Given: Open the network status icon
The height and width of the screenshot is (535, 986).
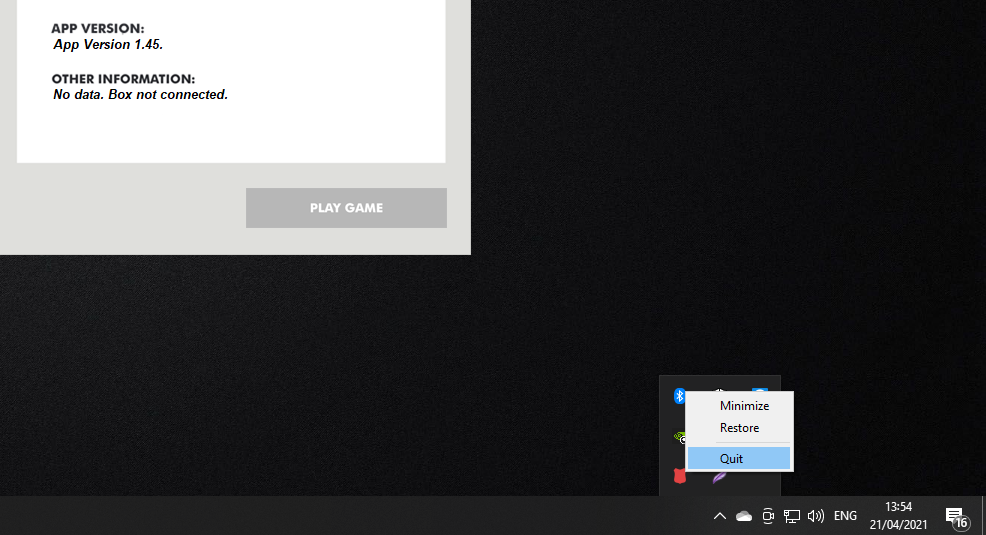Looking at the screenshot, I should (x=792, y=516).
